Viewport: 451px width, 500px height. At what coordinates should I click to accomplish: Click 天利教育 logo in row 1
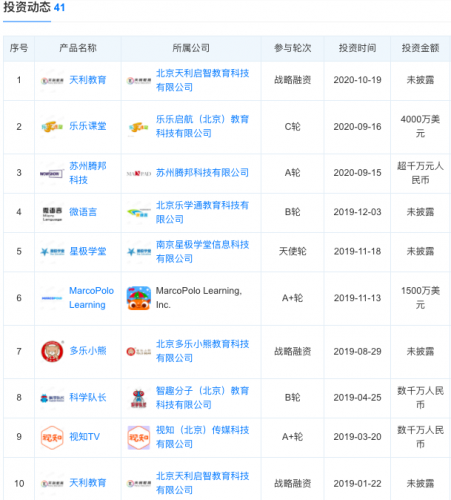(x=52, y=81)
